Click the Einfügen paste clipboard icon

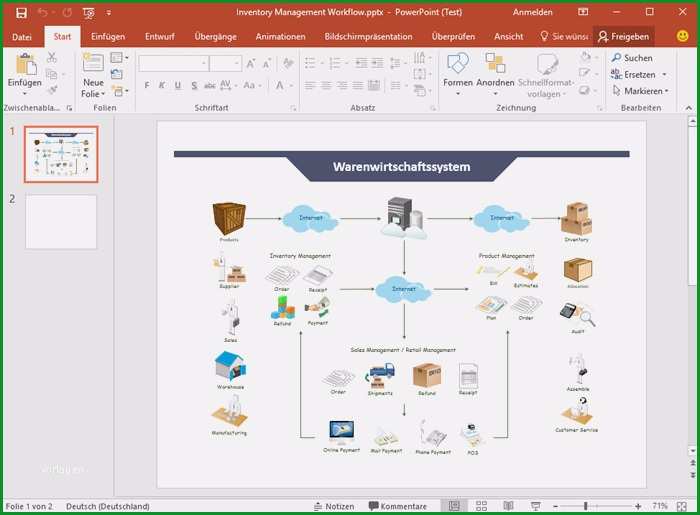25,63
